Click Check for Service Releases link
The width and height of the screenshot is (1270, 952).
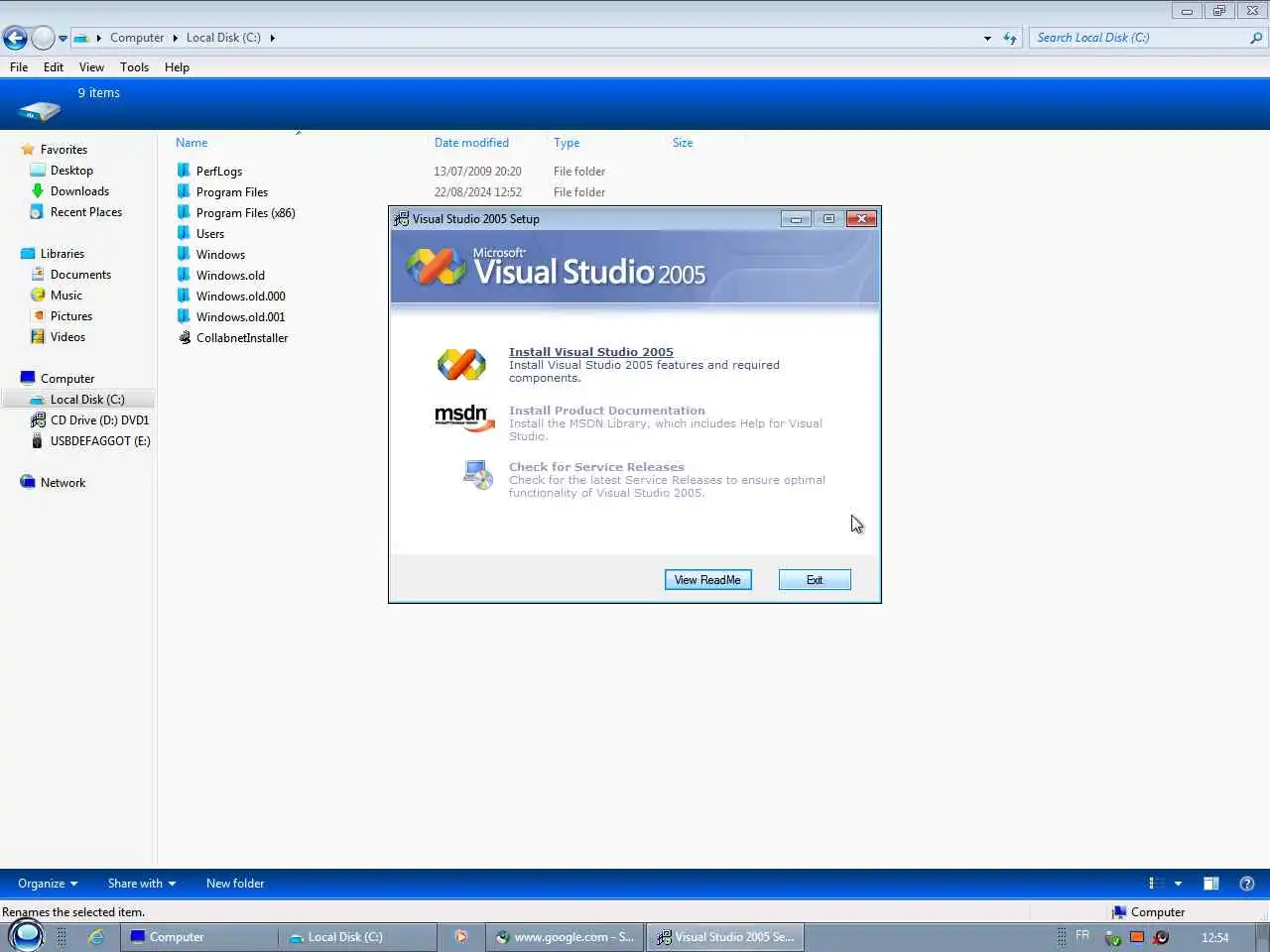(596, 467)
